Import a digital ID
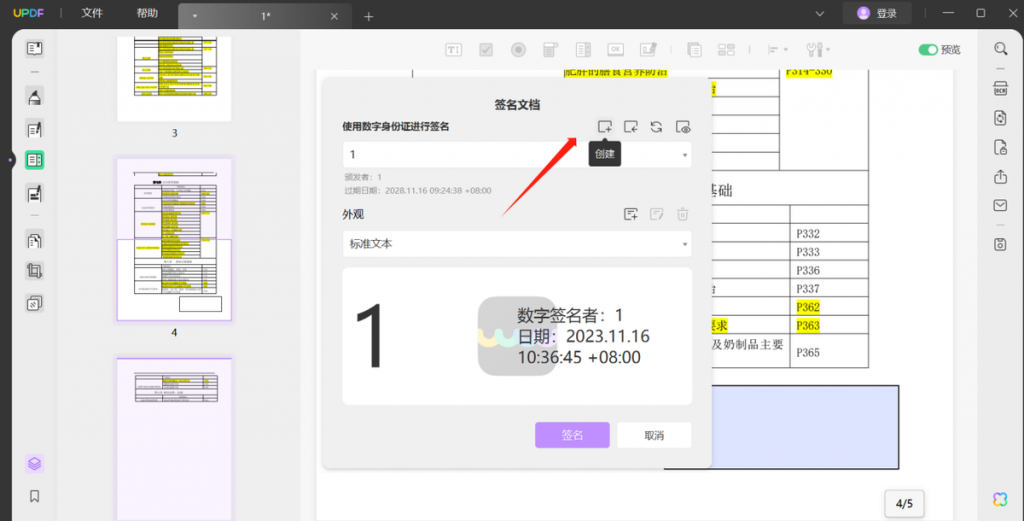Image resolution: width=1024 pixels, height=521 pixels. (630, 127)
